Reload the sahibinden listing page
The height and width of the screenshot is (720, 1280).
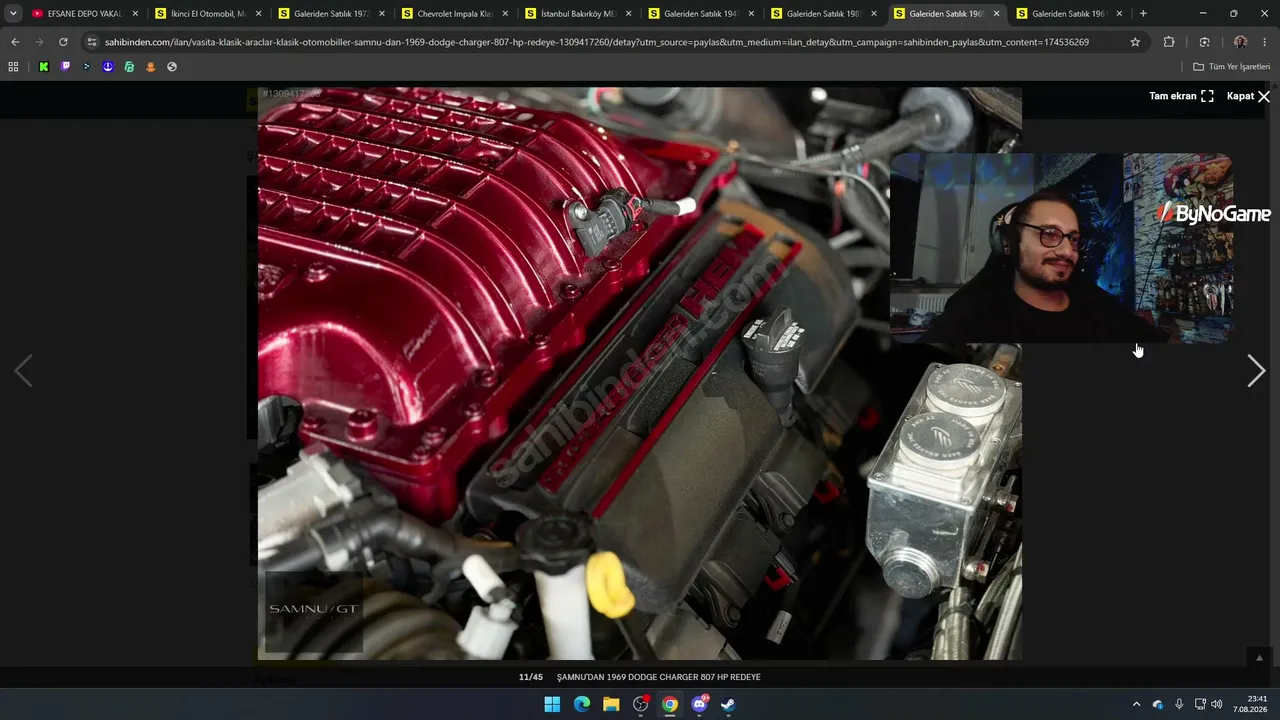[63, 42]
